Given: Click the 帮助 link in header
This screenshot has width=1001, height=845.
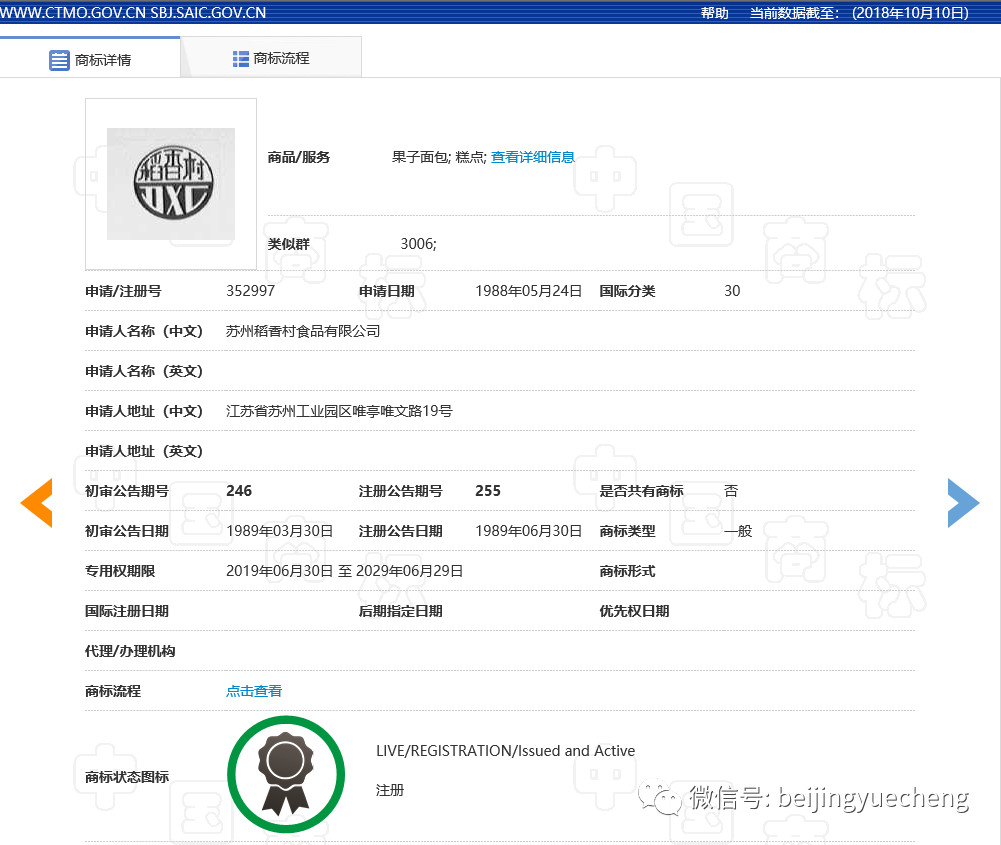Looking at the screenshot, I should (714, 13).
